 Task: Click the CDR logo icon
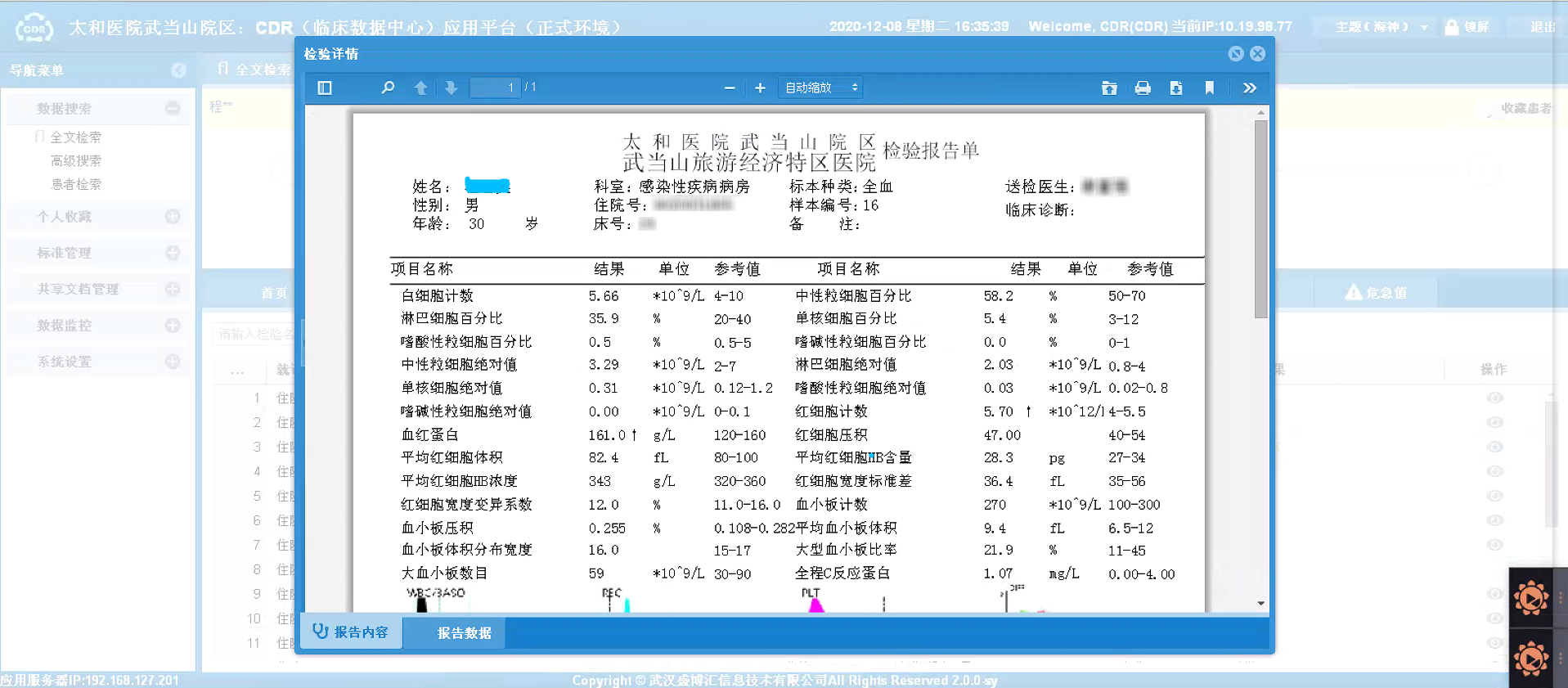[x=34, y=28]
